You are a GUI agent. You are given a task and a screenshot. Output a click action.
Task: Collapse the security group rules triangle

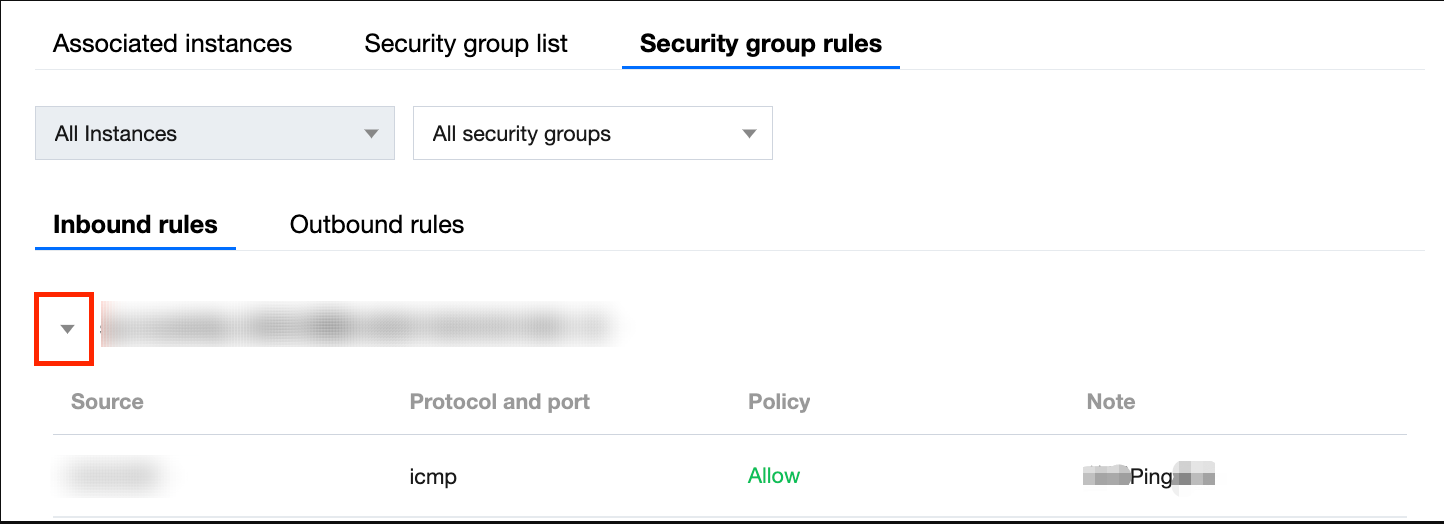(67, 328)
